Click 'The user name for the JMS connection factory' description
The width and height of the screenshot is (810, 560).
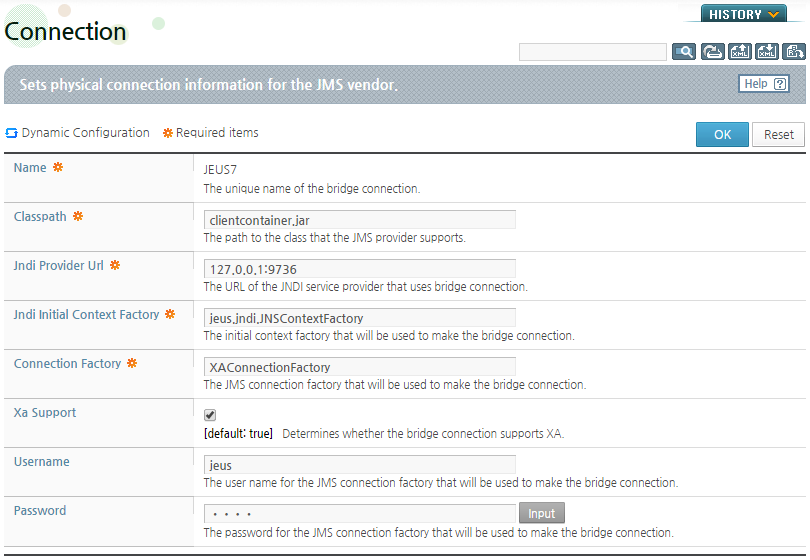click(441, 483)
